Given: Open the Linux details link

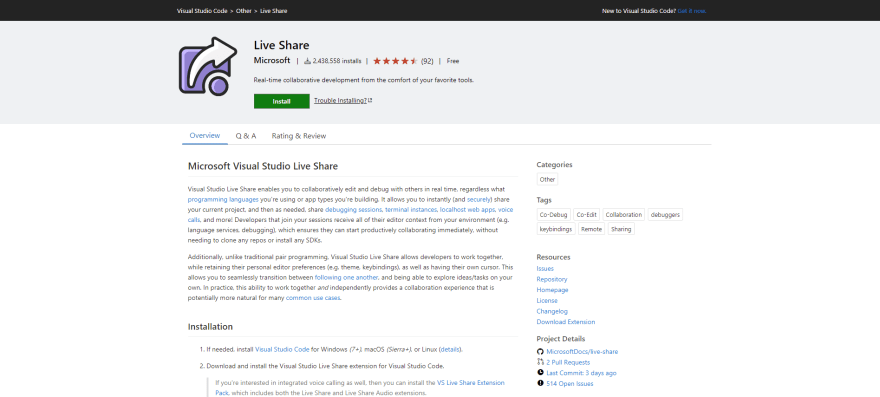Looking at the screenshot, I should pyautogui.click(x=450, y=349).
